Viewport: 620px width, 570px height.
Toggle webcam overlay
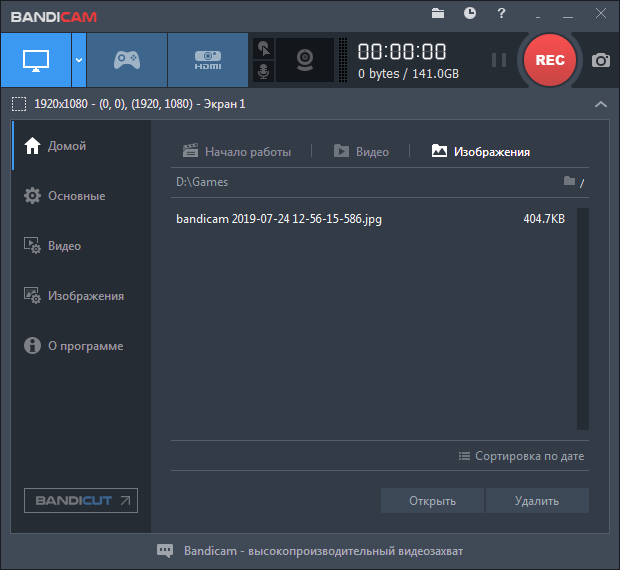click(x=305, y=60)
